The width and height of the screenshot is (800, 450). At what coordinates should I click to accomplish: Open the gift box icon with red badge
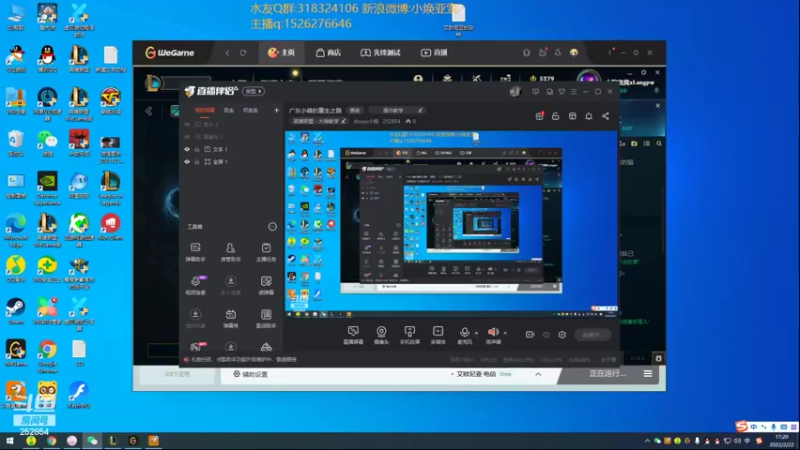539,116
